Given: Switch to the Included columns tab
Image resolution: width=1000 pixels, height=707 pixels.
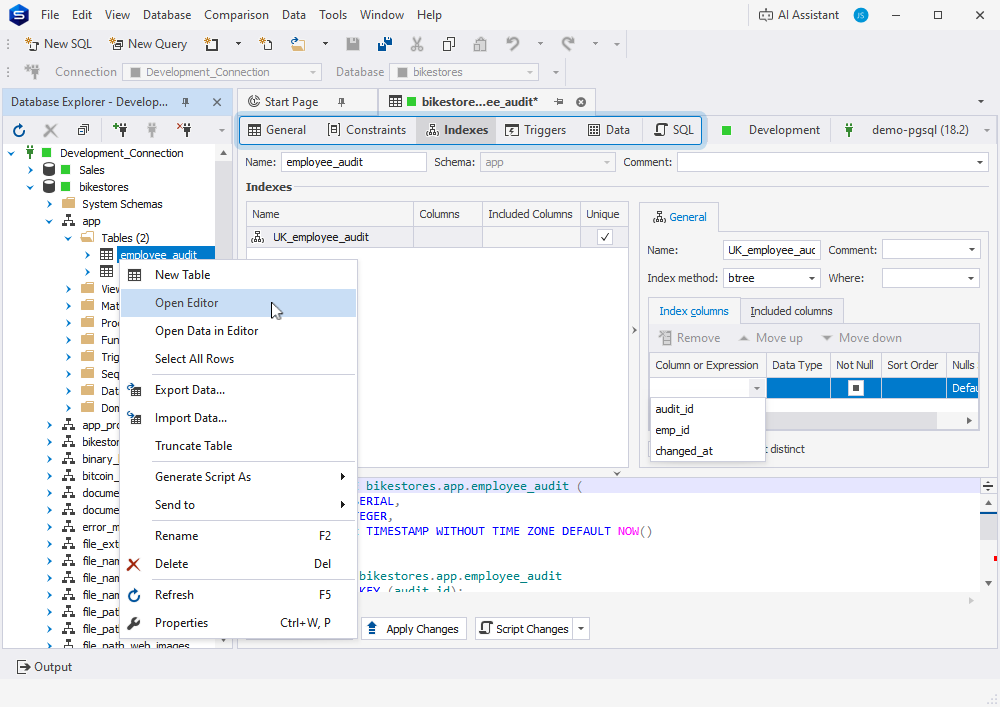Looking at the screenshot, I should coord(791,311).
